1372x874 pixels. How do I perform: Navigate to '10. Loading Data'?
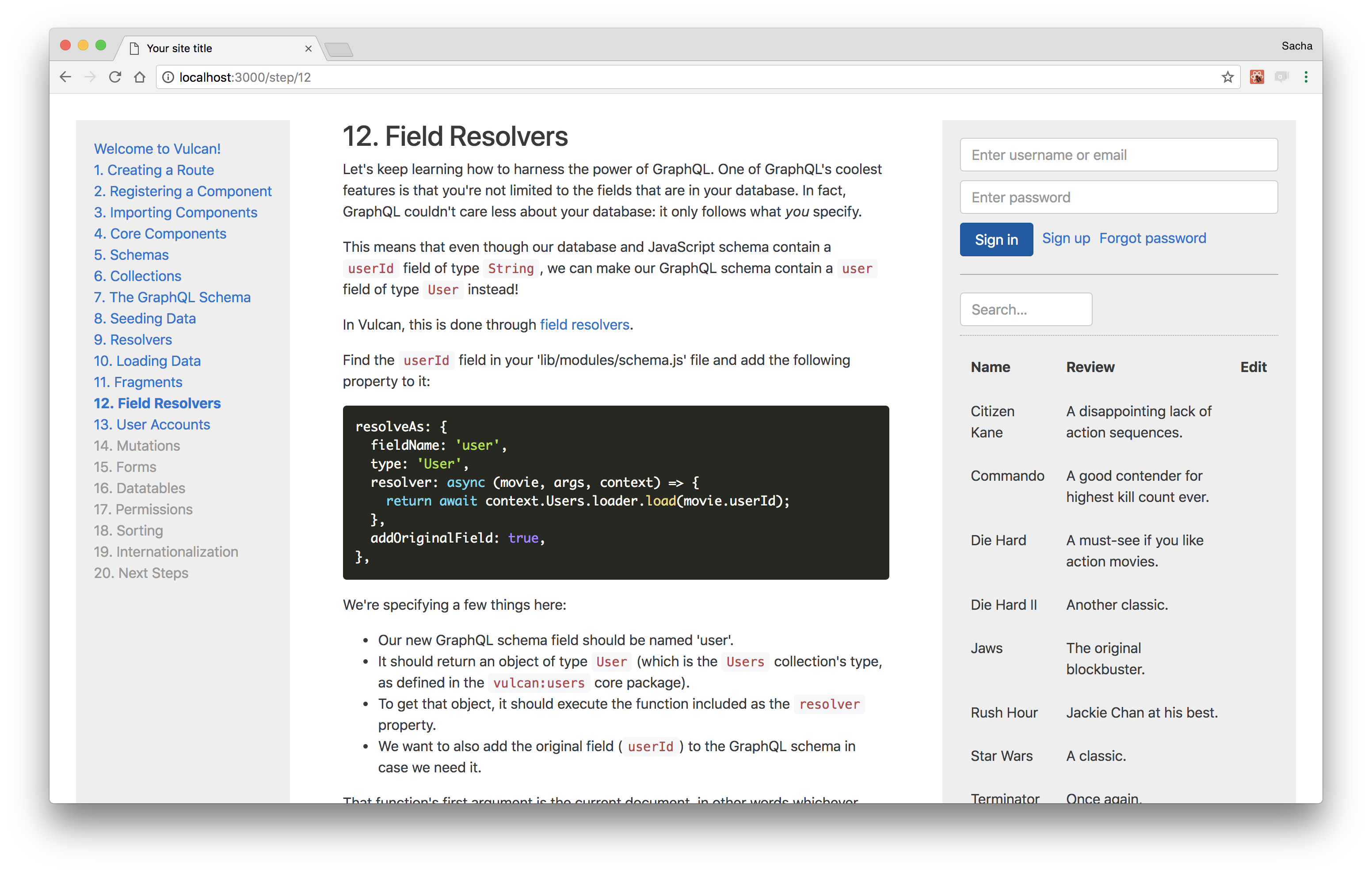pos(147,361)
